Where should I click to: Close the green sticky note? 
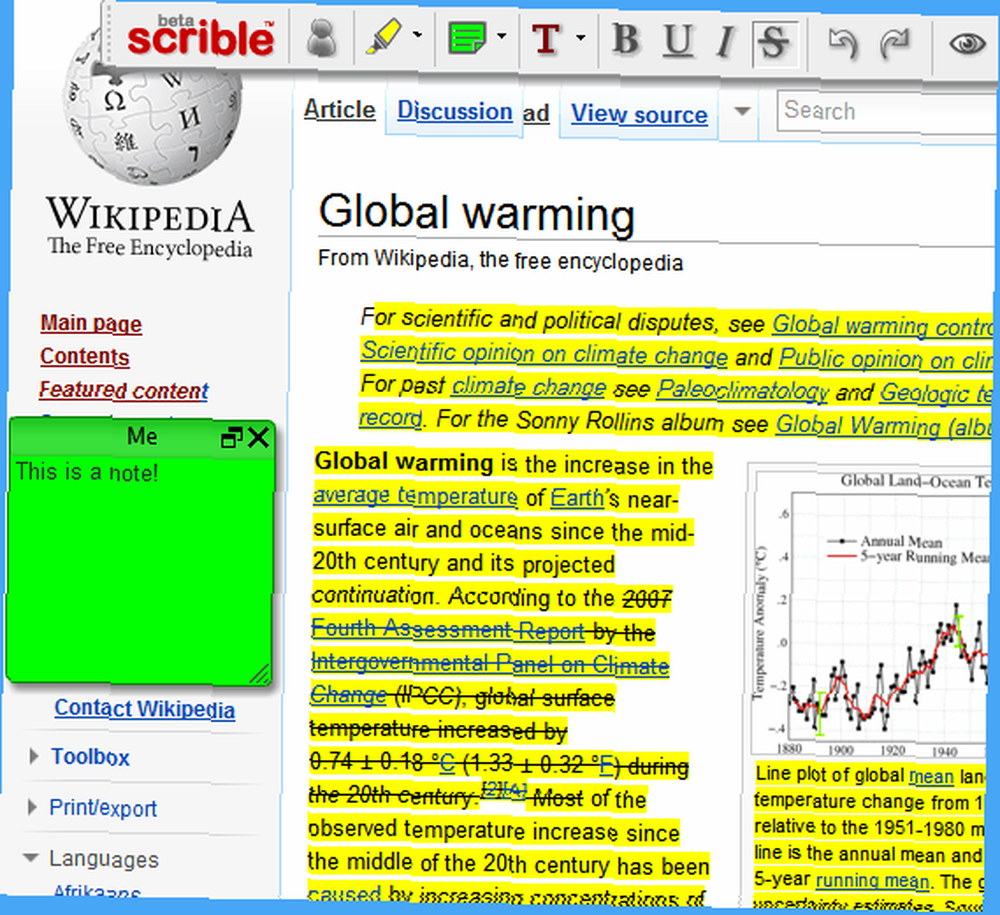tap(258, 437)
